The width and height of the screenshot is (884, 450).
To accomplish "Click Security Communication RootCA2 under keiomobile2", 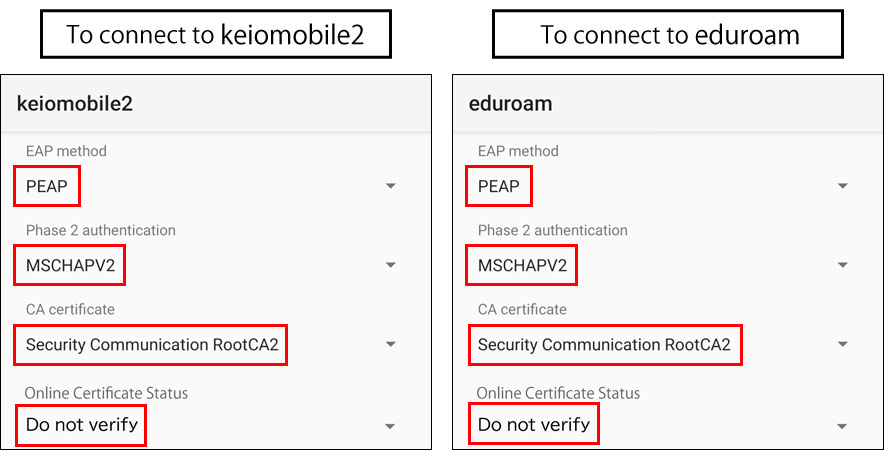I will point(151,345).
